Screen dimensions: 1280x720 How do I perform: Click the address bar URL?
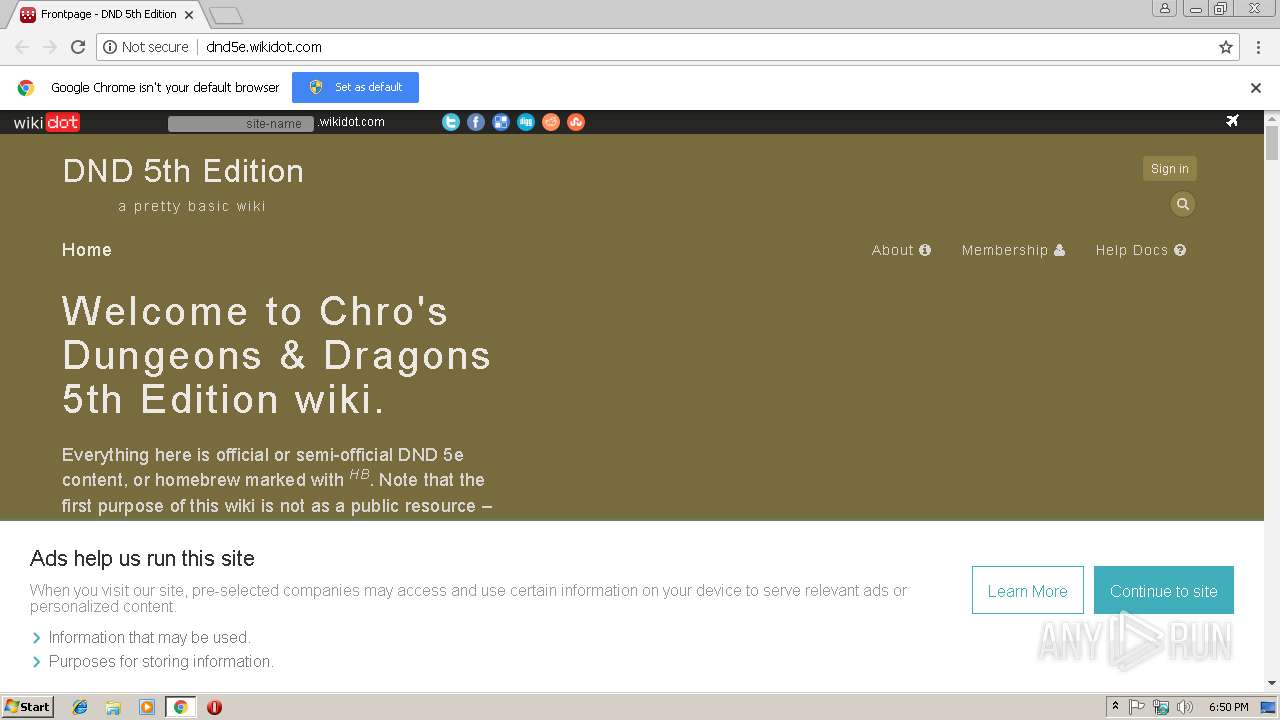tap(264, 47)
